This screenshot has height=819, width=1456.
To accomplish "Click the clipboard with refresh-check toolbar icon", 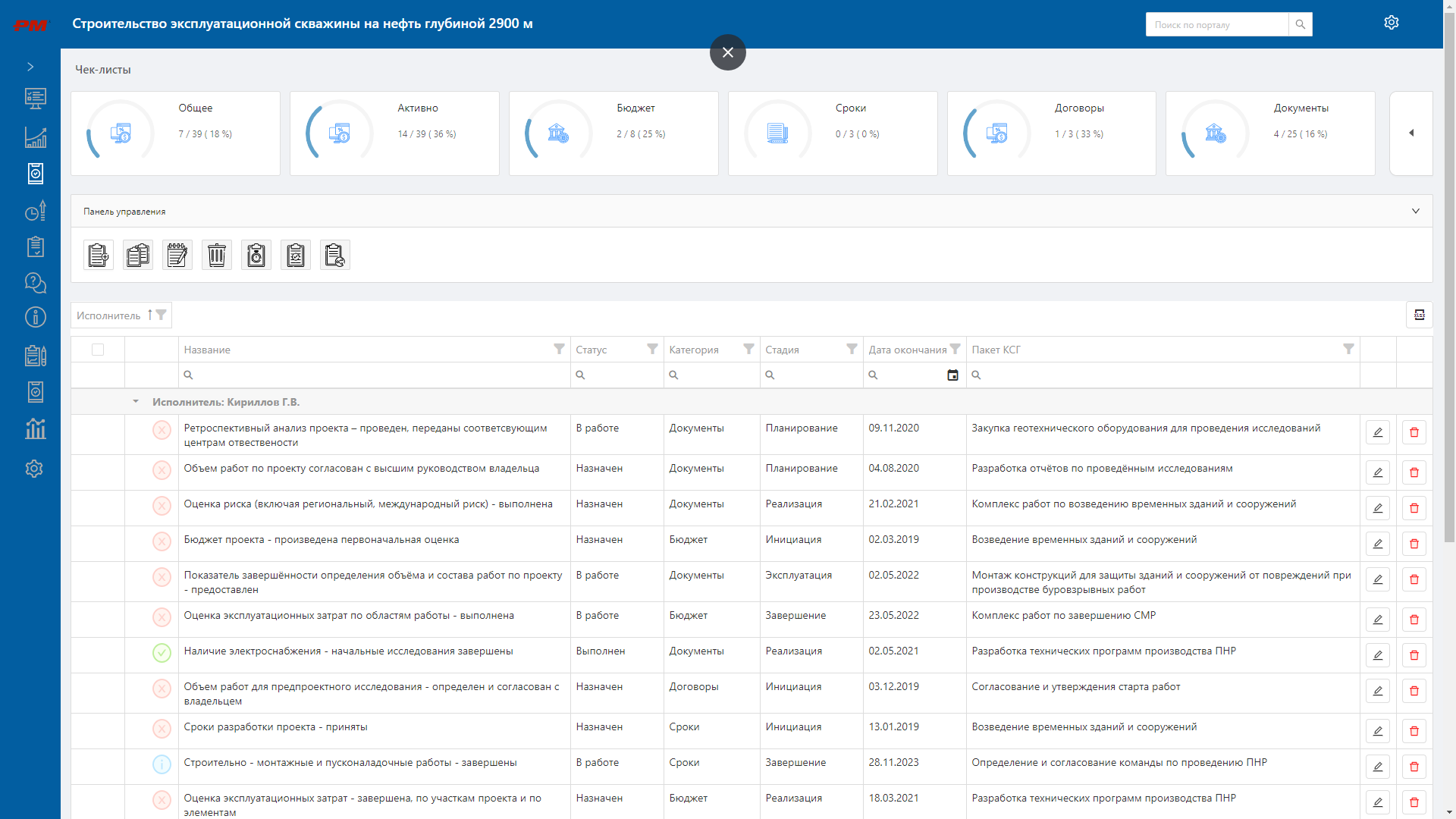I will point(296,256).
